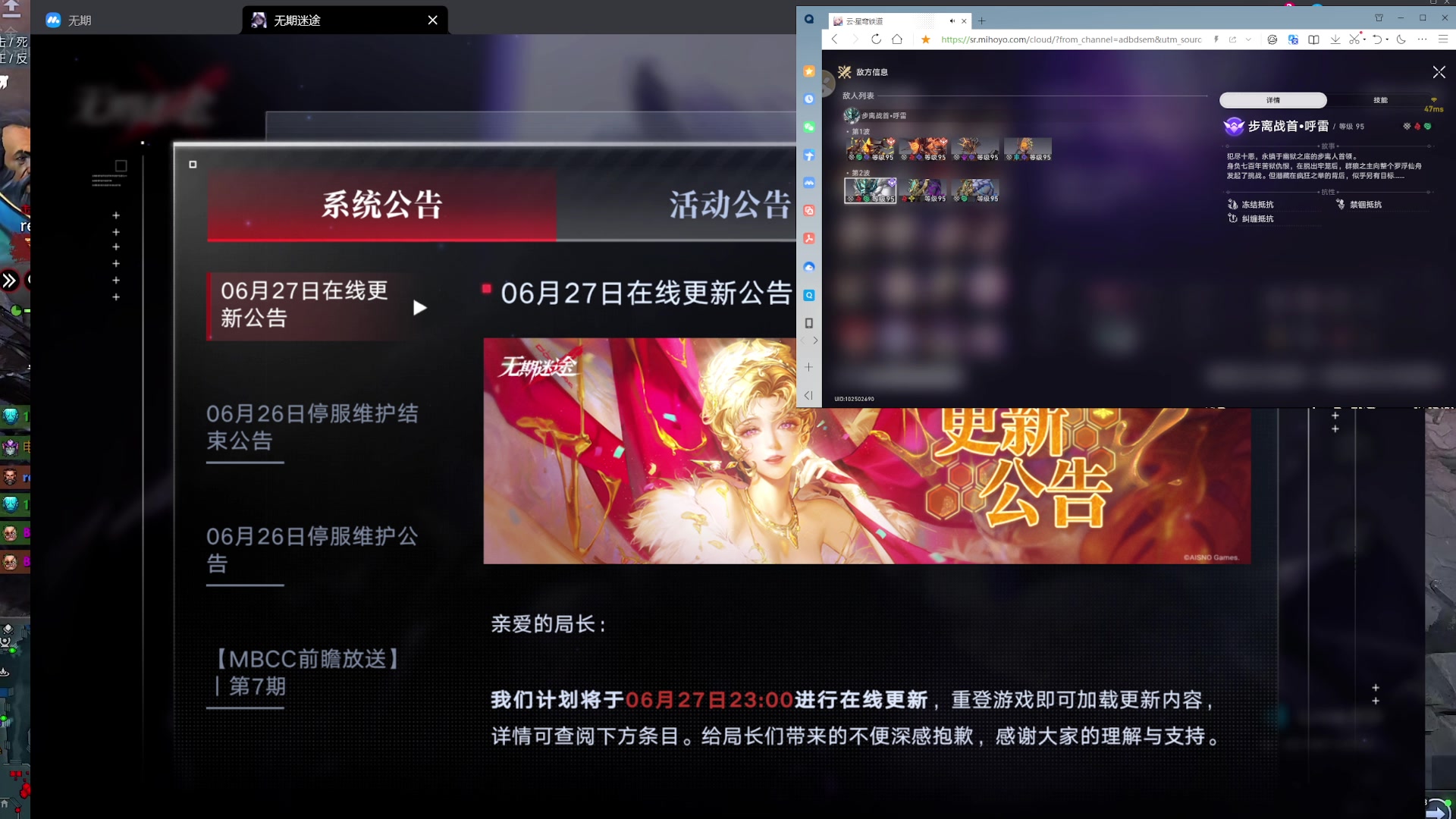Screen dimensions: 1456x819
Task: Open favorites star in browser sidebar
Action: 809,71
